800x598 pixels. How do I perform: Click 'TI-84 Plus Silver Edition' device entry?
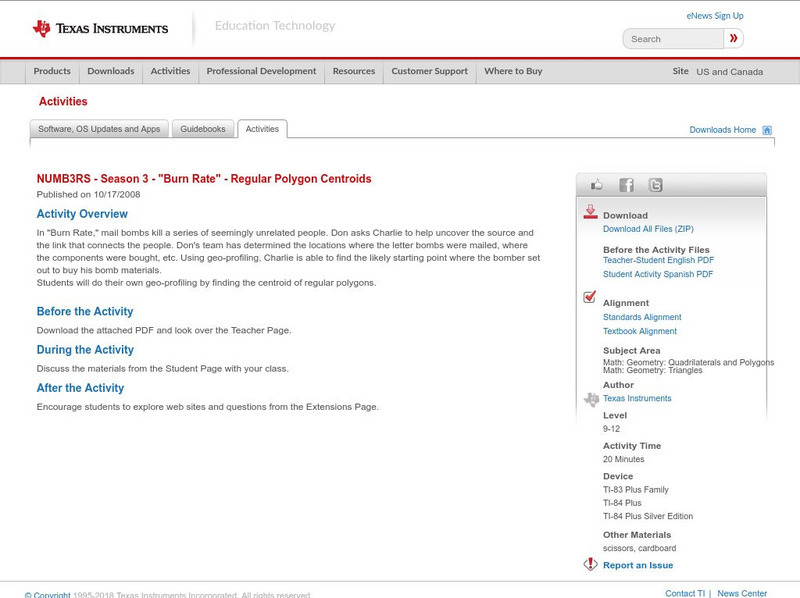pos(648,516)
